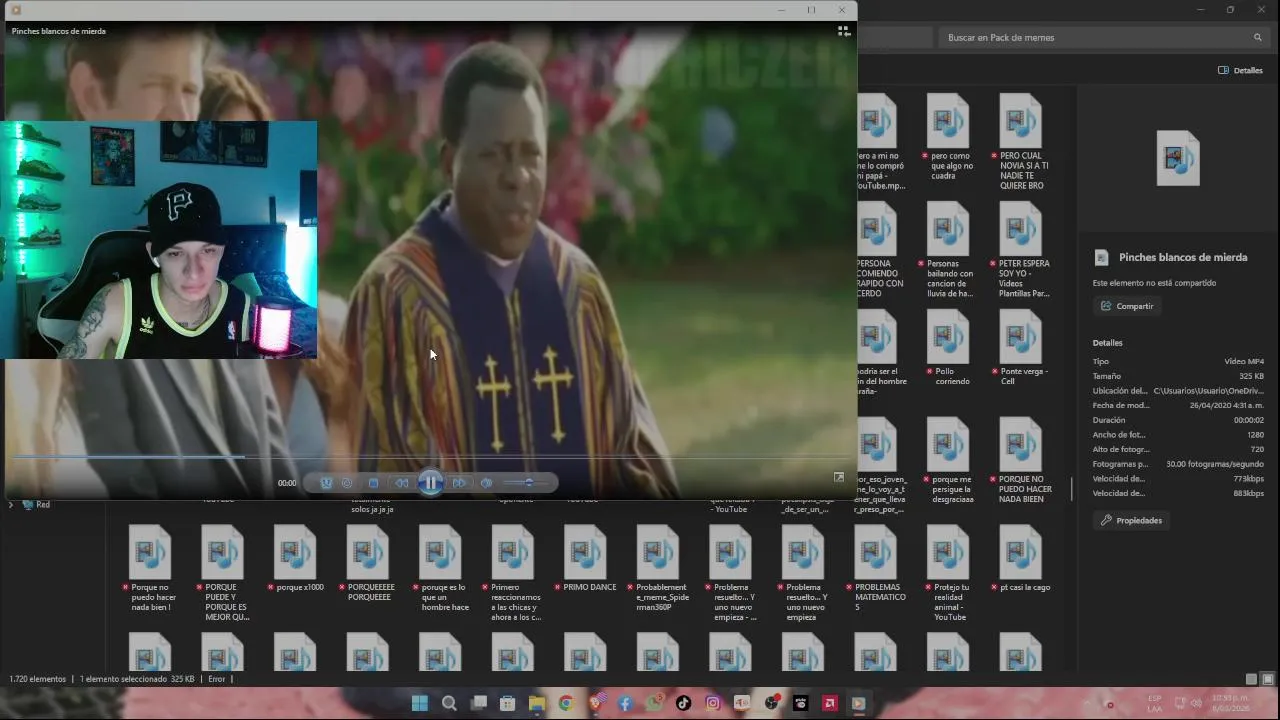Select the 'Ponte verga - Cell' file
This screenshot has width=1280, height=720.
pyautogui.click(x=1020, y=348)
